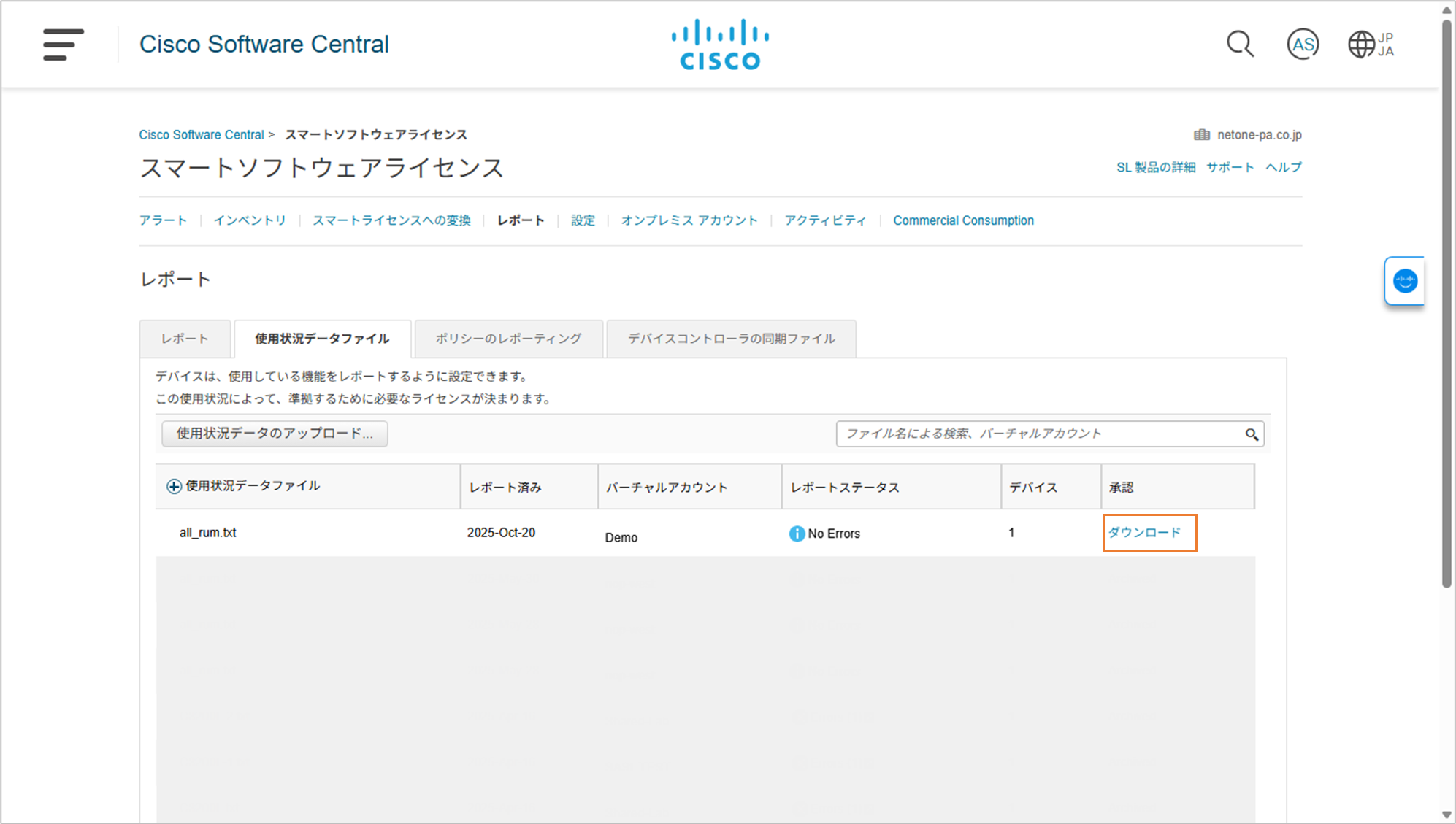Expand all rows via plus icon in header

pos(174,486)
